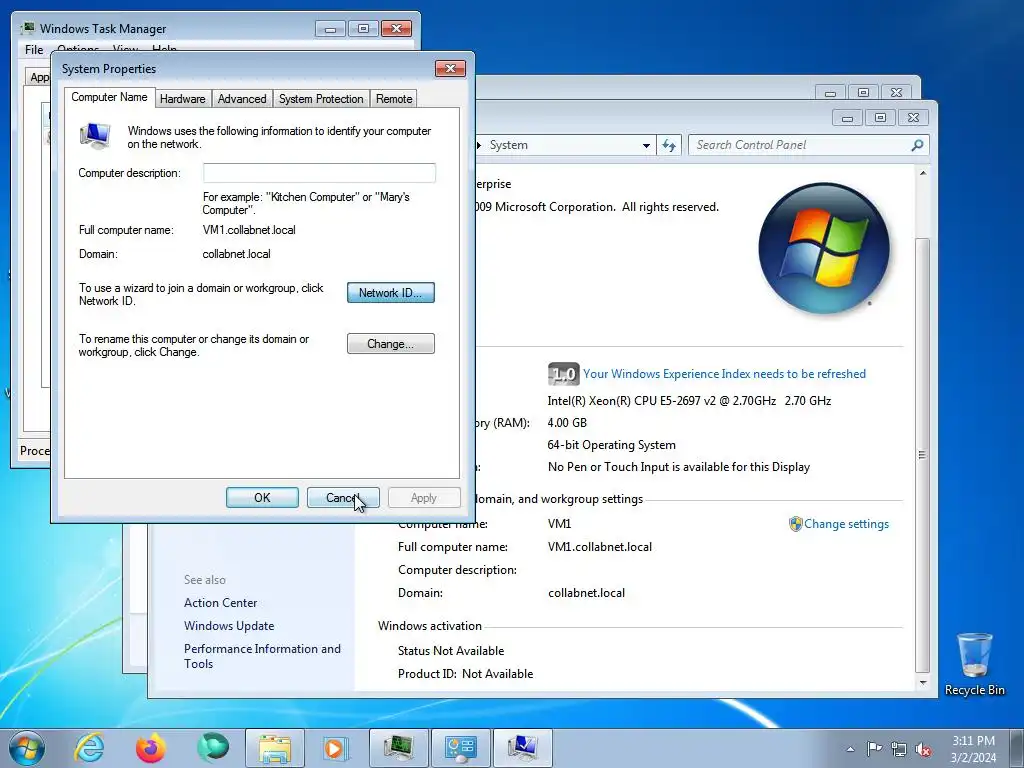Open Action Center link under See also

coord(220,603)
